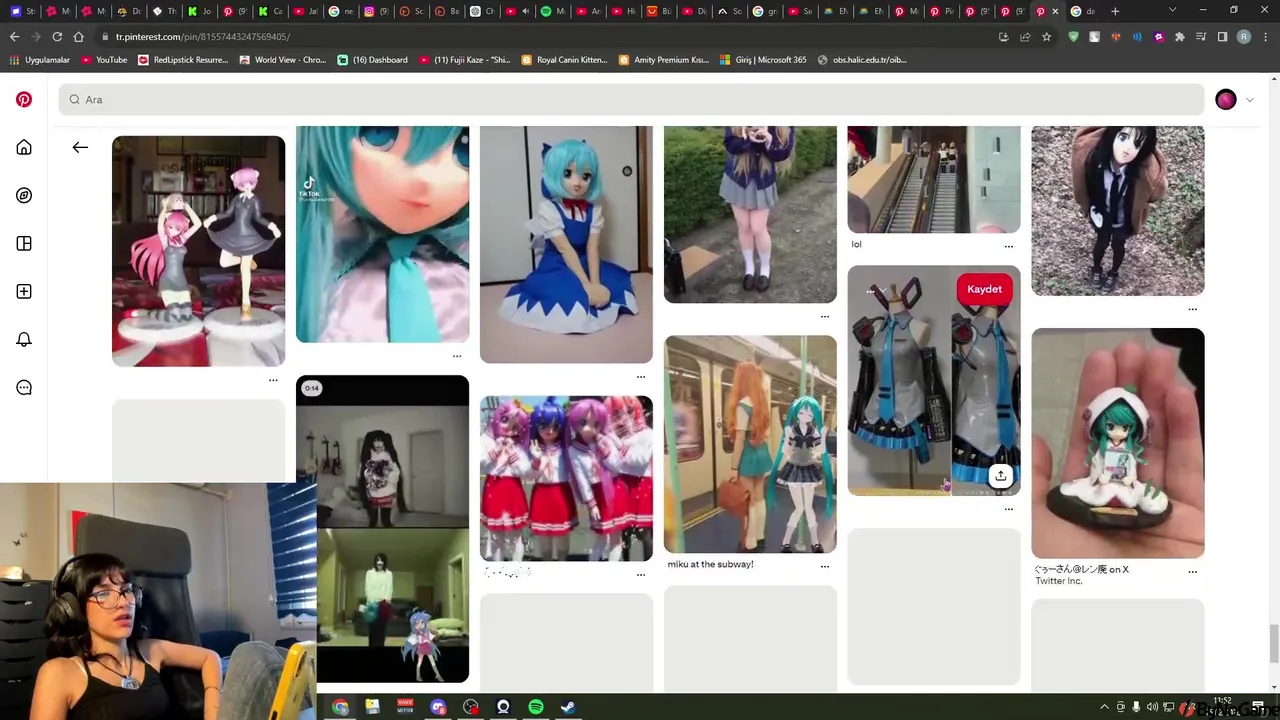Image resolution: width=1280 pixels, height=720 pixels.
Task: Click the red Kaydet save button
Action: click(984, 289)
